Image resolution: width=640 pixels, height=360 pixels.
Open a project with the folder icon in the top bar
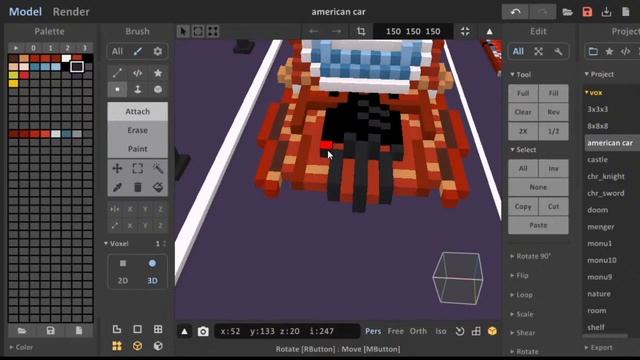(567, 12)
